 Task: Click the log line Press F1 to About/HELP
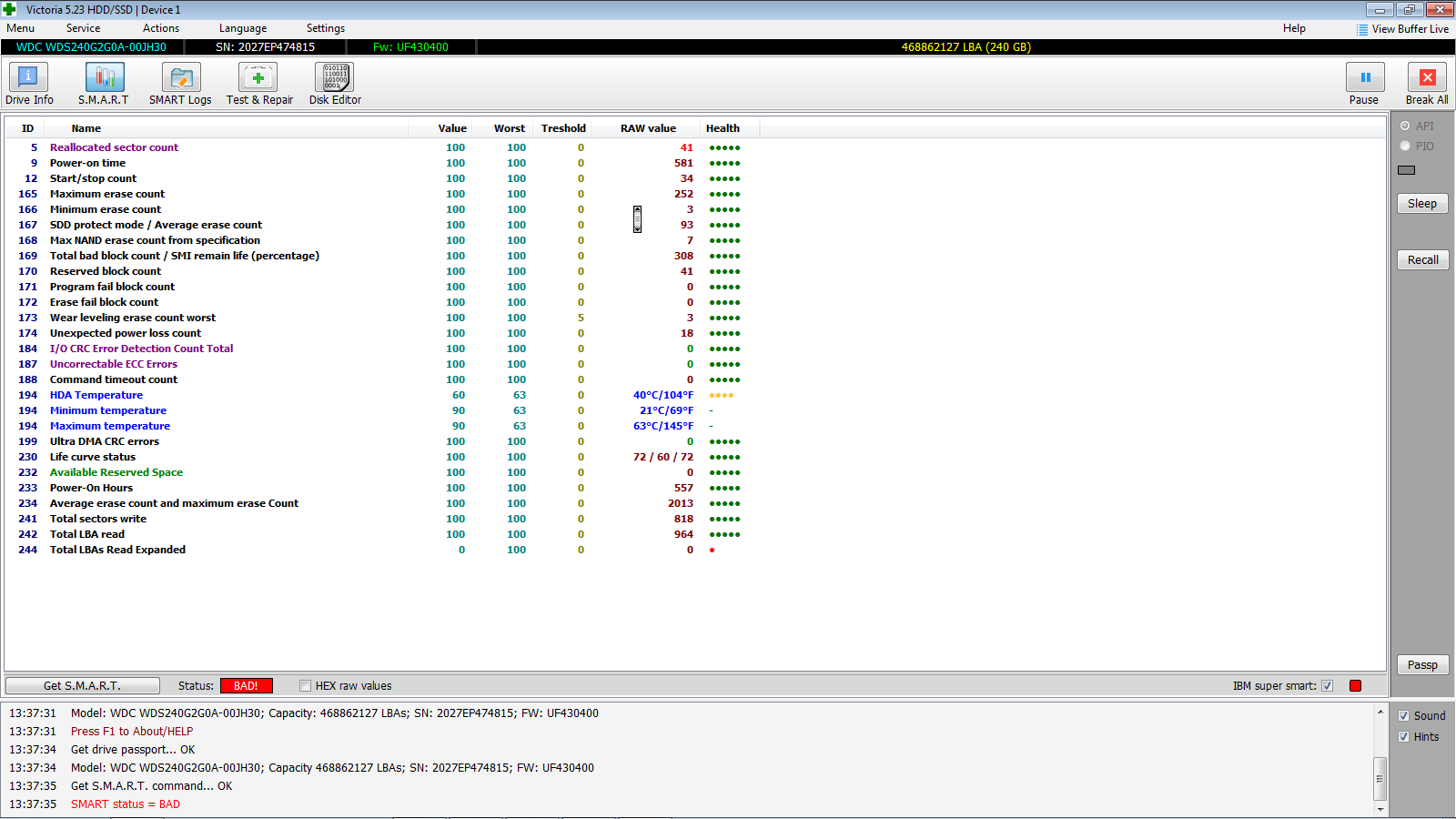(x=132, y=732)
